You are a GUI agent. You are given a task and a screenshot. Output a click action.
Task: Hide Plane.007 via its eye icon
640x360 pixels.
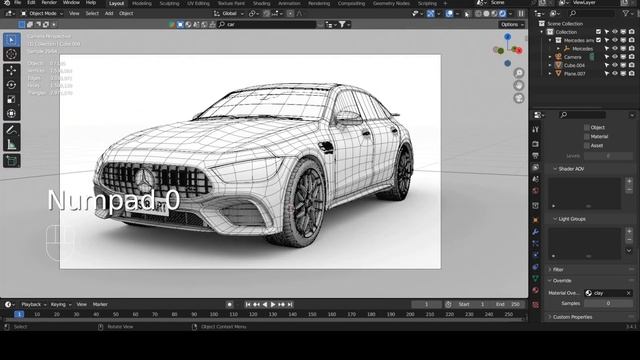pos(615,73)
